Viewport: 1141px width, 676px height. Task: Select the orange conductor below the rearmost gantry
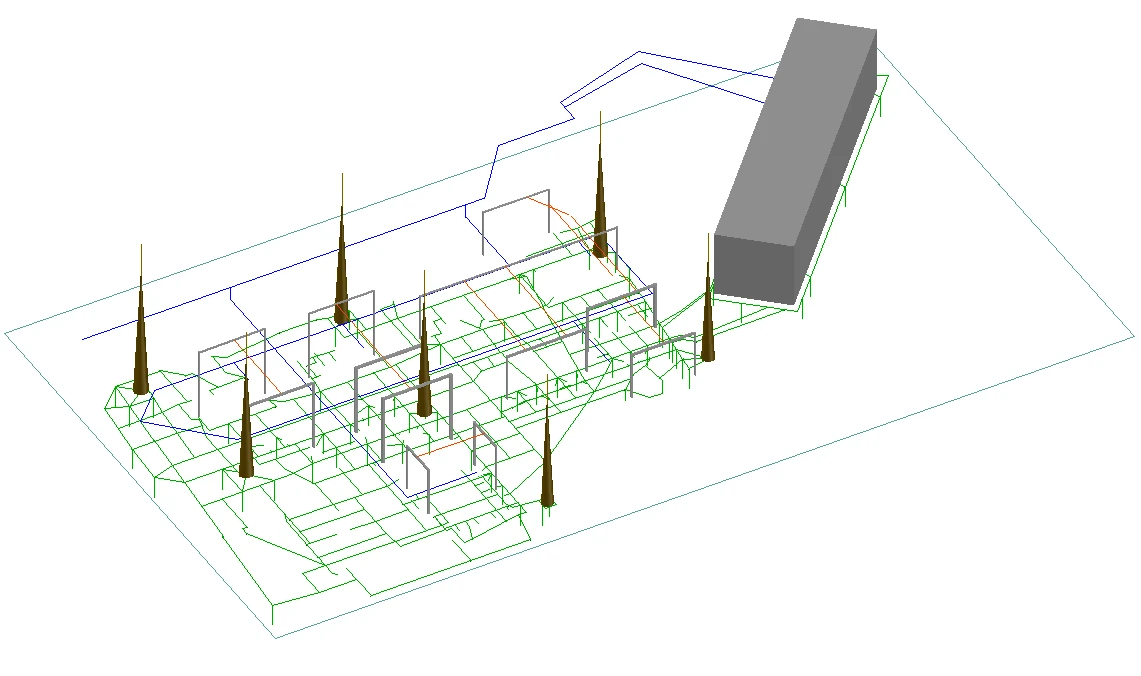[x=550, y=212]
